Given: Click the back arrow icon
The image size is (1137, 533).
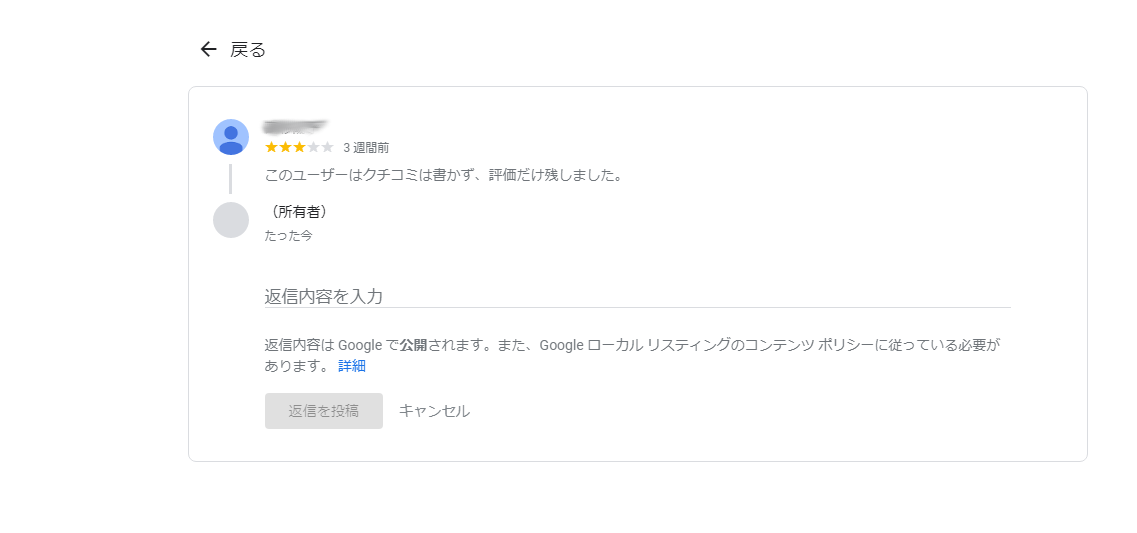Looking at the screenshot, I should pos(208,49).
